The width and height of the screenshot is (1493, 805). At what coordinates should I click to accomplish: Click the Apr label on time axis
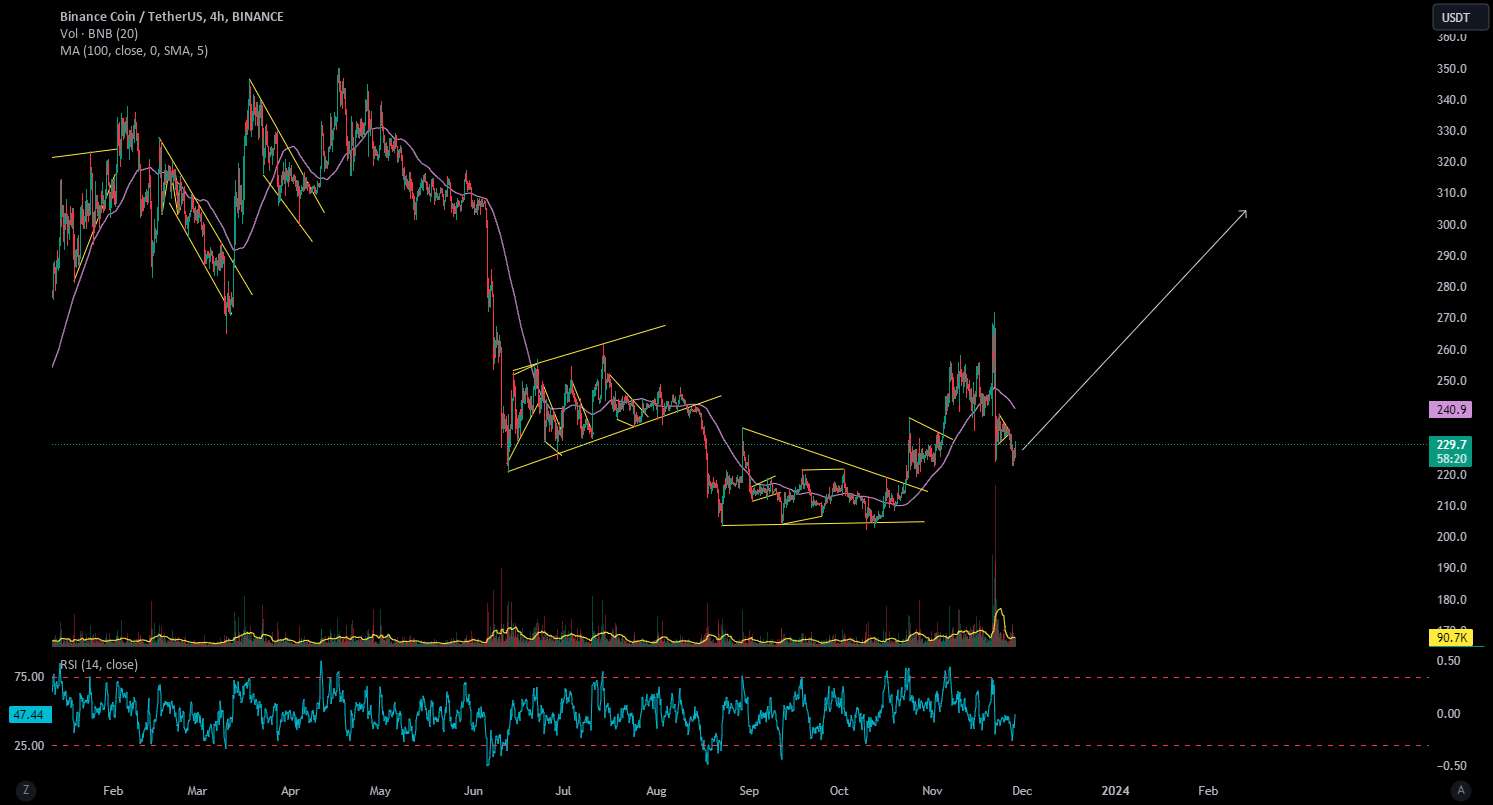[x=290, y=790]
